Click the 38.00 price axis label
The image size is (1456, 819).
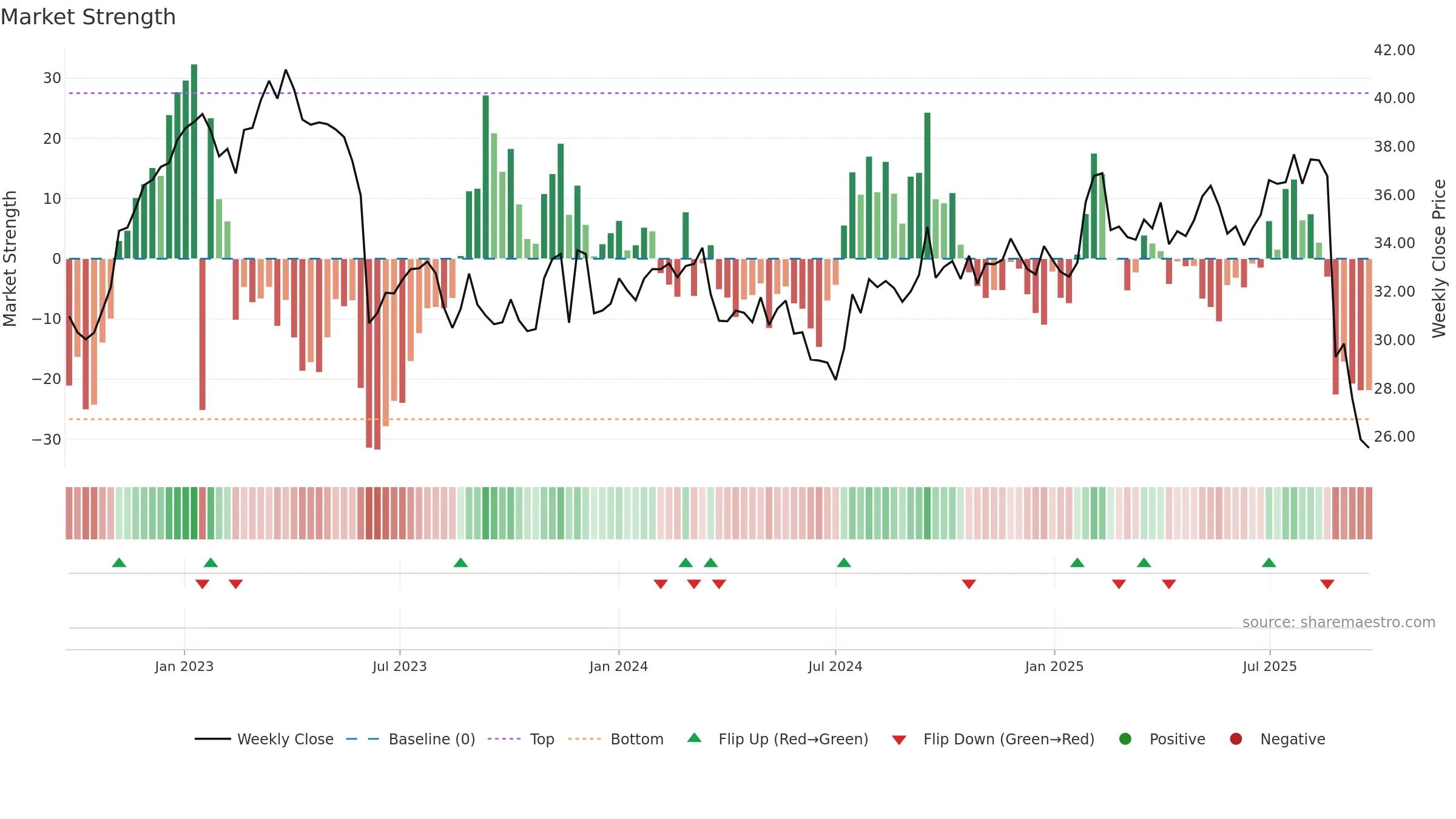(x=1394, y=146)
